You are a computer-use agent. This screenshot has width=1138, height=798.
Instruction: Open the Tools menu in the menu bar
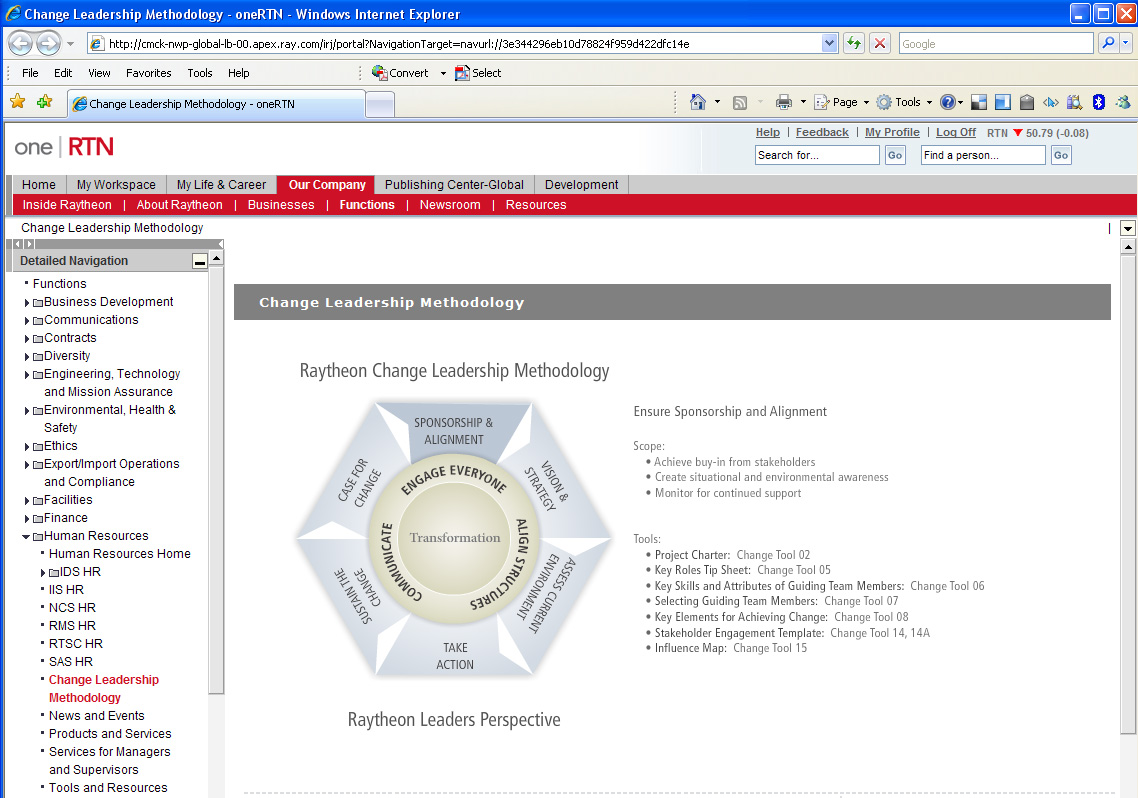pos(200,73)
